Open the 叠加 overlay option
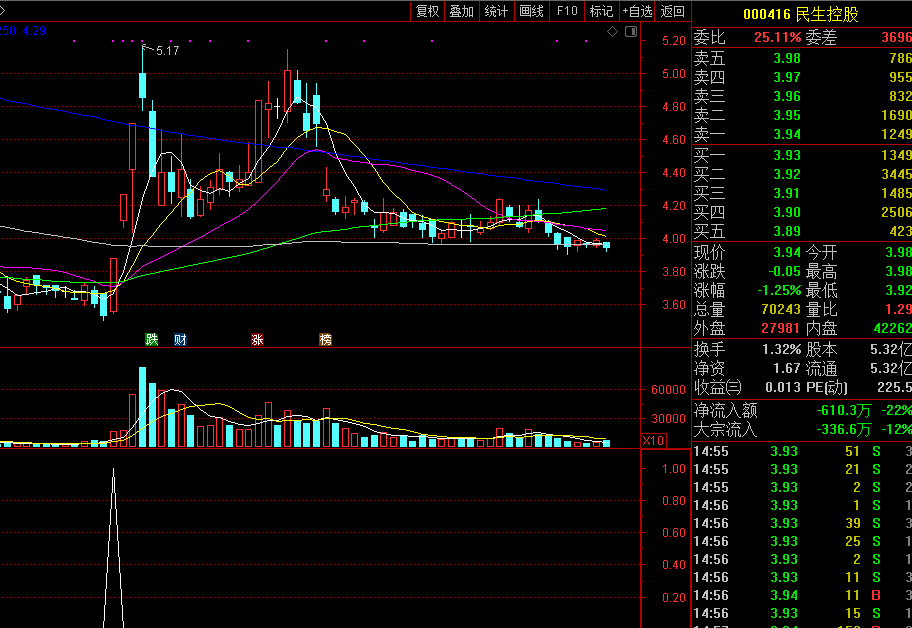The height and width of the screenshot is (628, 912). click(462, 11)
